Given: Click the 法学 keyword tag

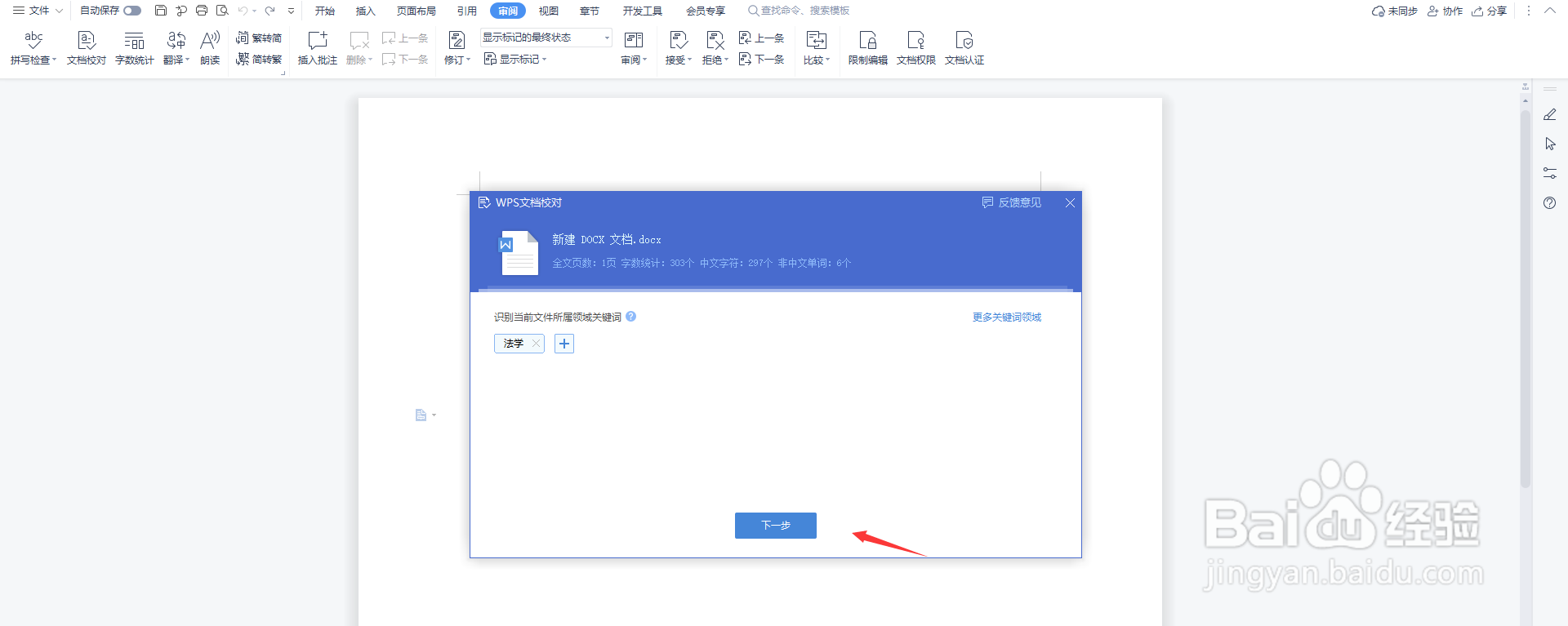Looking at the screenshot, I should coord(514,344).
